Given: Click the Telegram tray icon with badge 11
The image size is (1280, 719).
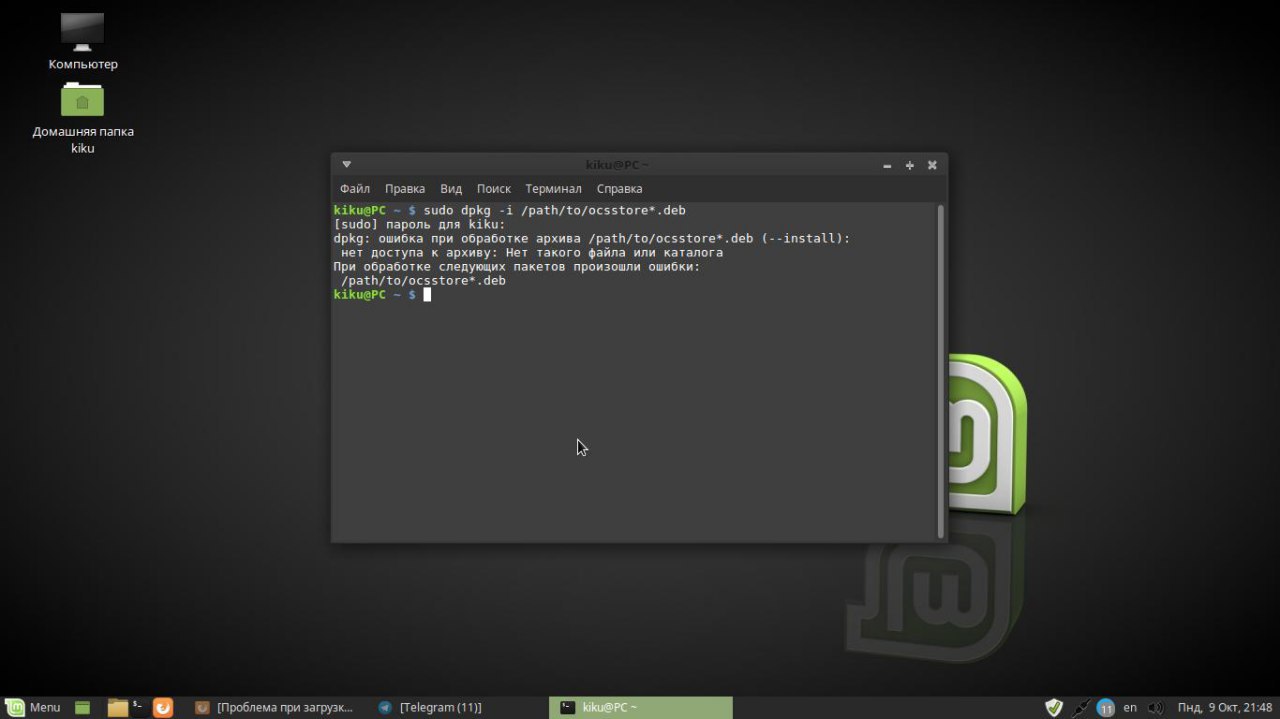Looking at the screenshot, I should pos(1105,708).
